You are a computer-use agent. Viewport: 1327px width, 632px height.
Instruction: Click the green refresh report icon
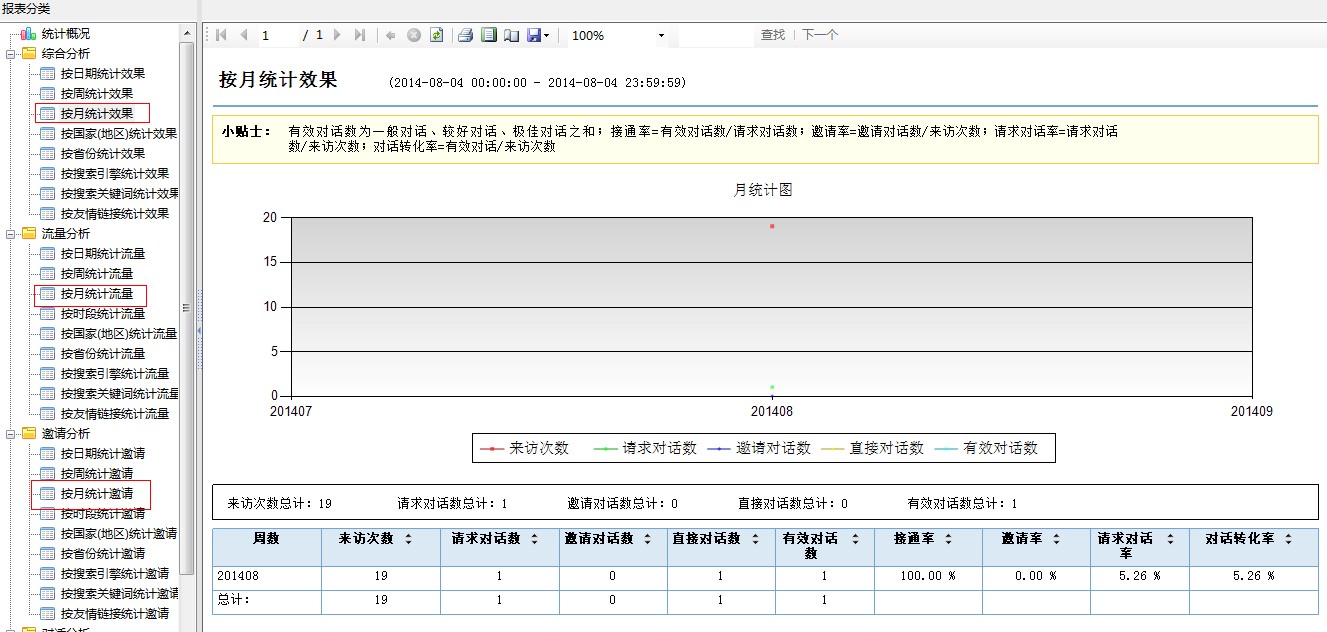tap(436, 35)
